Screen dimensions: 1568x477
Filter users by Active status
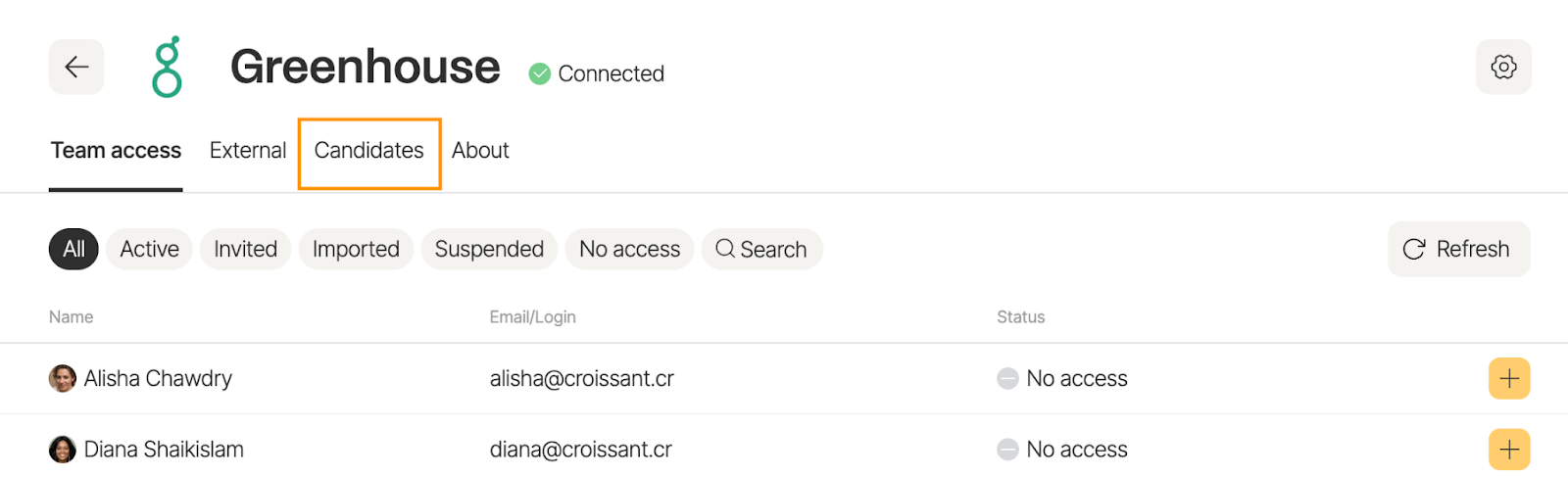[x=149, y=249]
